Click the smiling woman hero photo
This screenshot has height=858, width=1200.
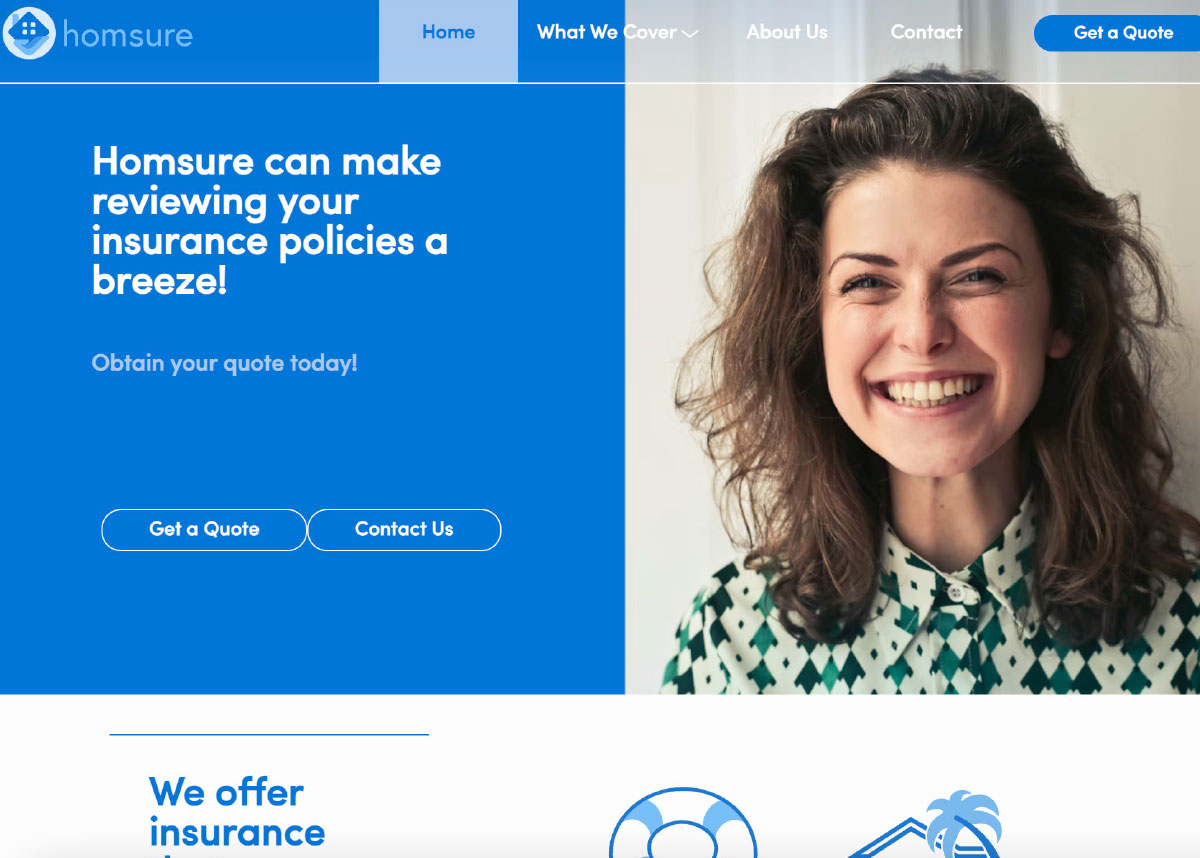tap(912, 388)
